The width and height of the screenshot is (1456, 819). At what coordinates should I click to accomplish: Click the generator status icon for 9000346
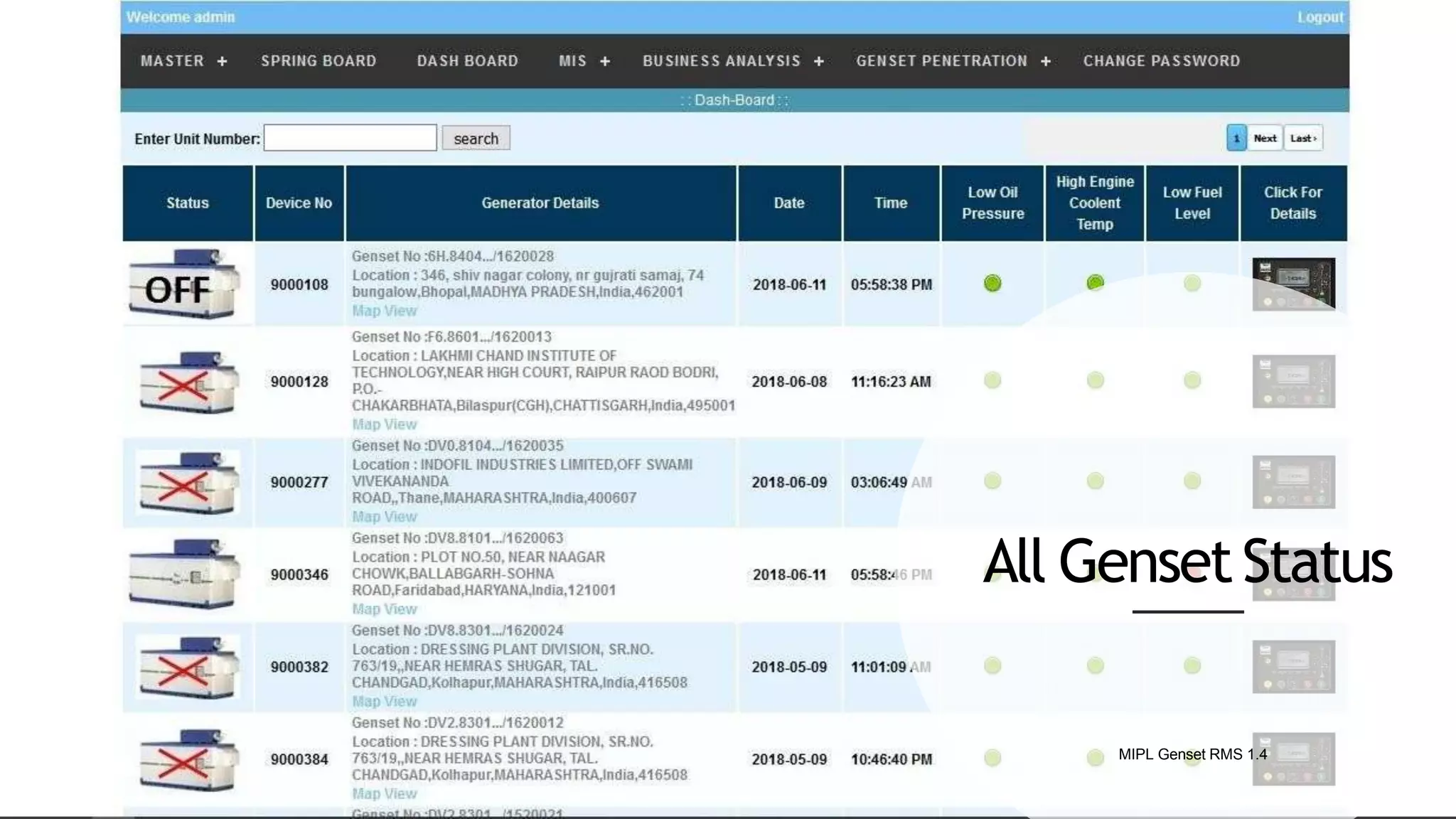[186, 574]
